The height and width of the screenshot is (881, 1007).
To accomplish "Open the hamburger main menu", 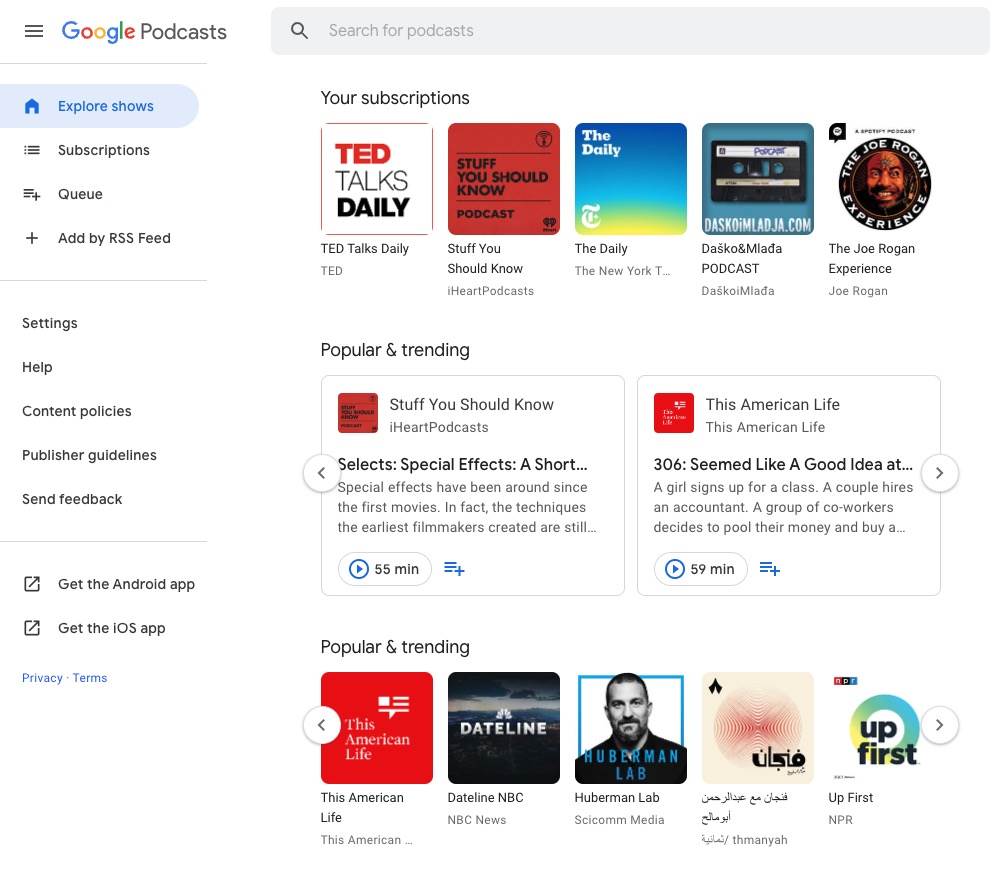I will click(34, 31).
